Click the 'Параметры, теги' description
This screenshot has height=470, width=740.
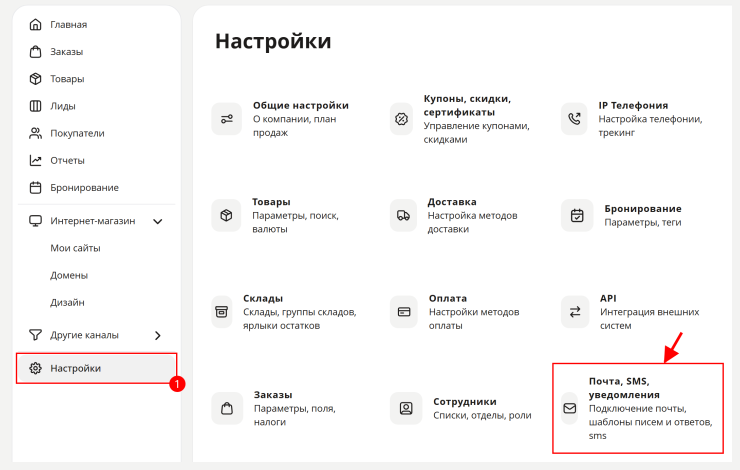point(643,222)
